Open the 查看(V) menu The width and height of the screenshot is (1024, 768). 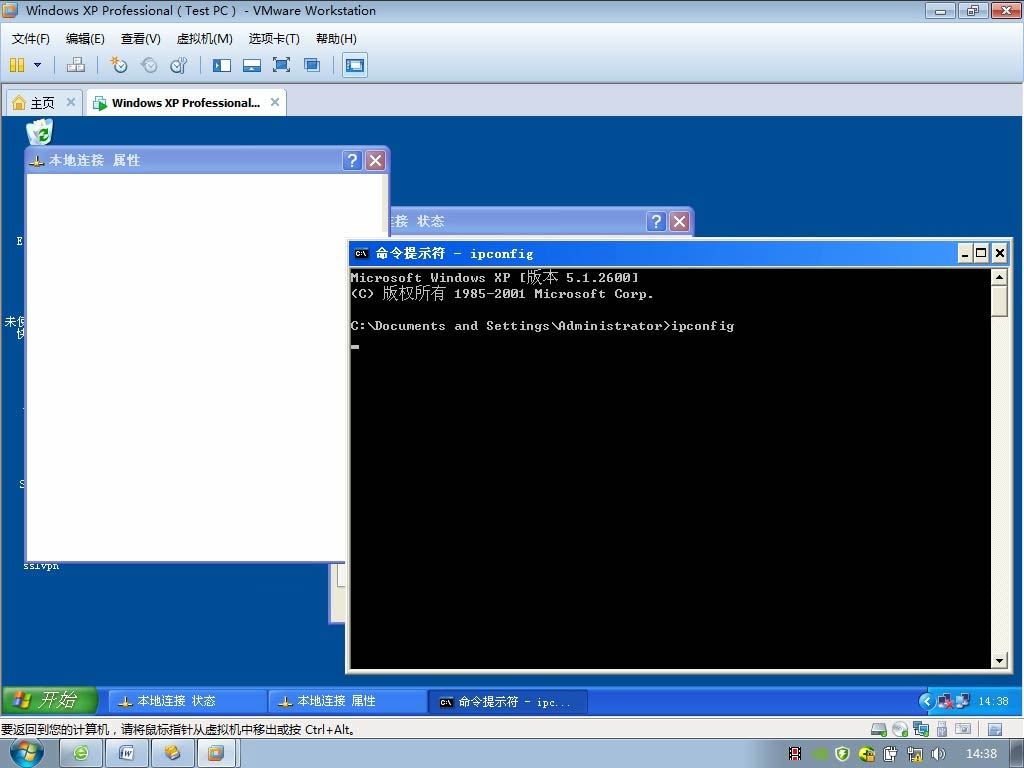click(140, 39)
